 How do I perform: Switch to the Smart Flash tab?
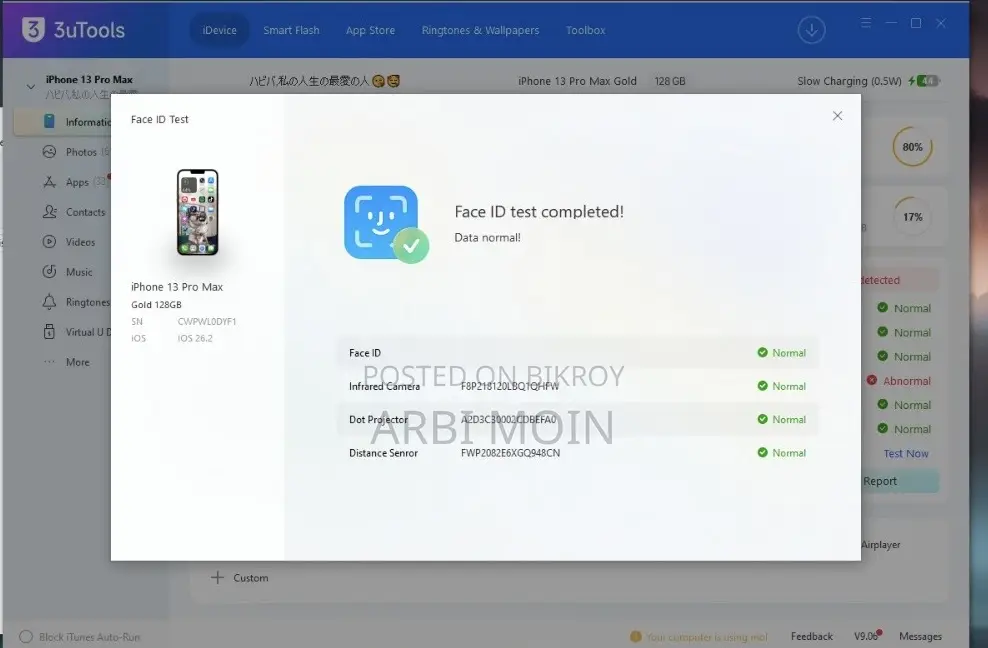[x=291, y=30]
